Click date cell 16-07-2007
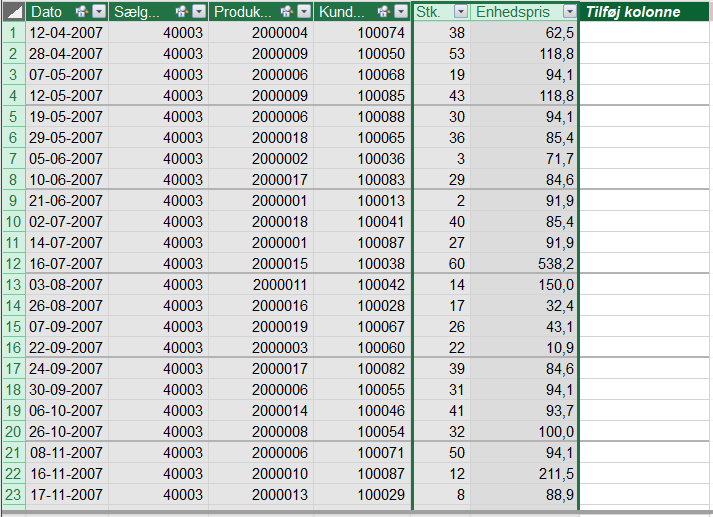The image size is (713, 517). pos(67,264)
